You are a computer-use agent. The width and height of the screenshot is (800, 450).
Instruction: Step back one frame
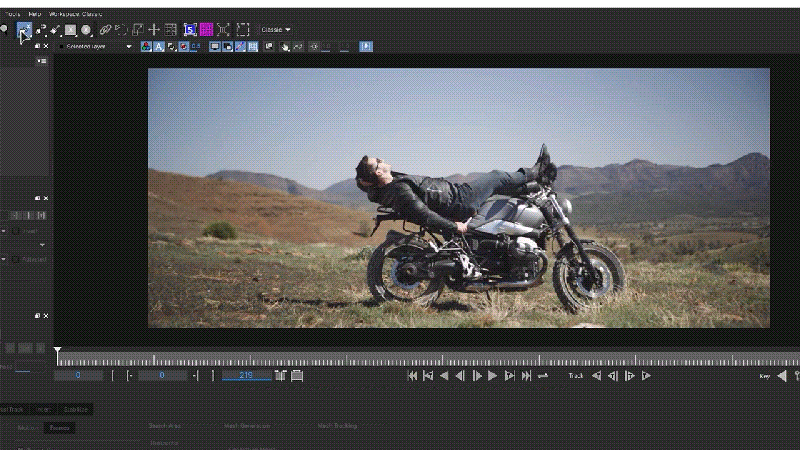point(460,376)
